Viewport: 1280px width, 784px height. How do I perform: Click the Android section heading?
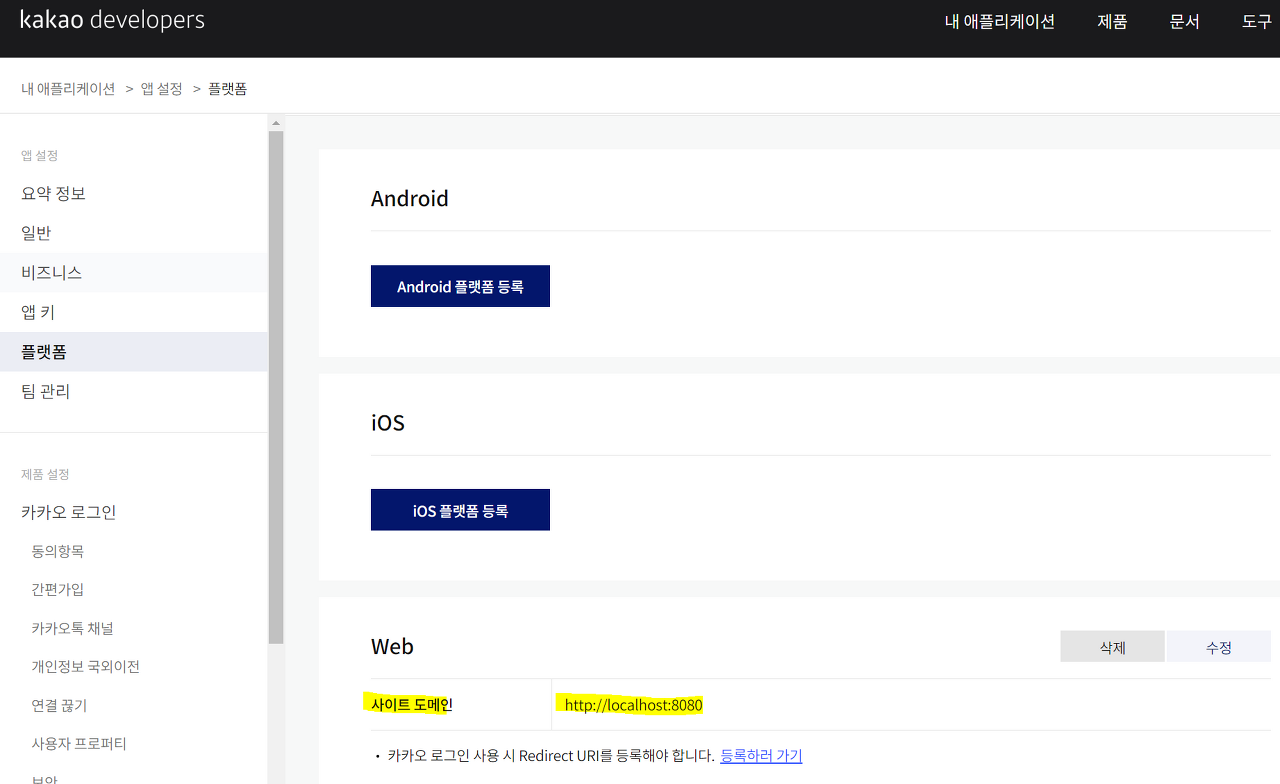pos(410,199)
